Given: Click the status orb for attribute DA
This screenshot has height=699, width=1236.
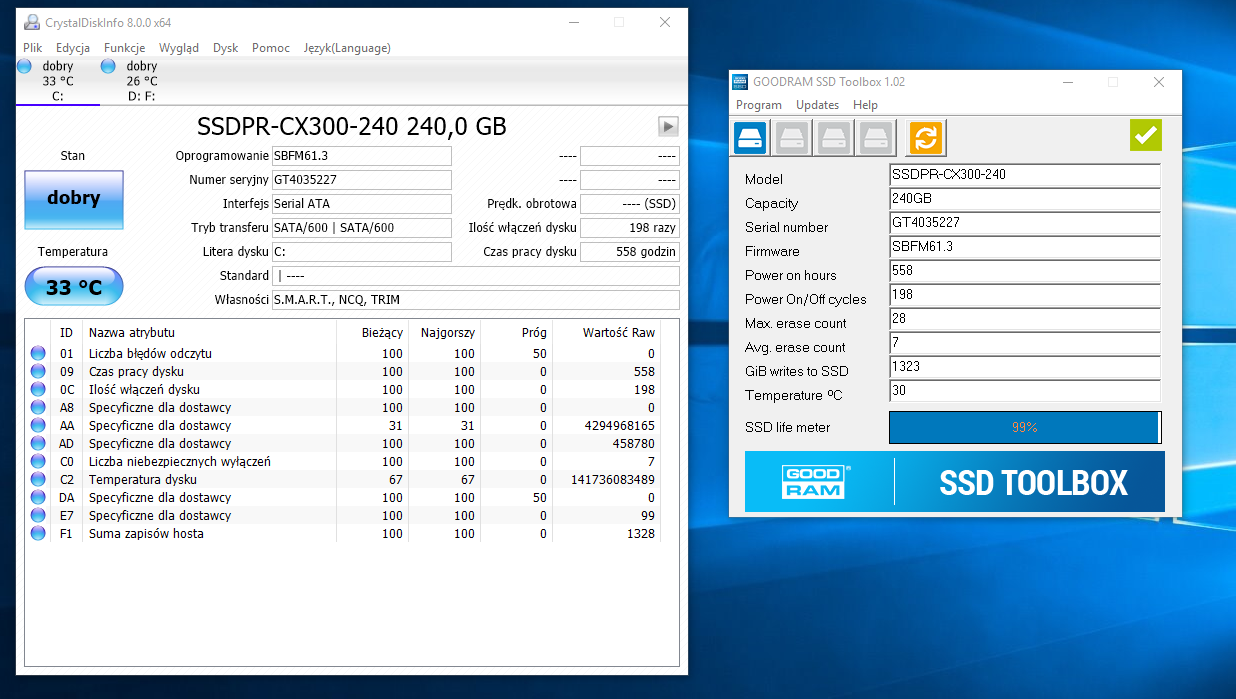Looking at the screenshot, I should tap(38, 497).
